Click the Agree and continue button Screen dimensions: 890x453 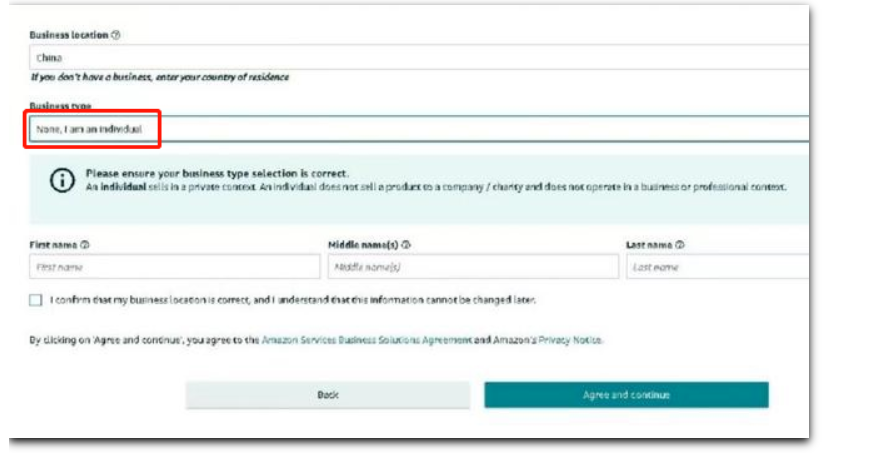coord(626,395)
